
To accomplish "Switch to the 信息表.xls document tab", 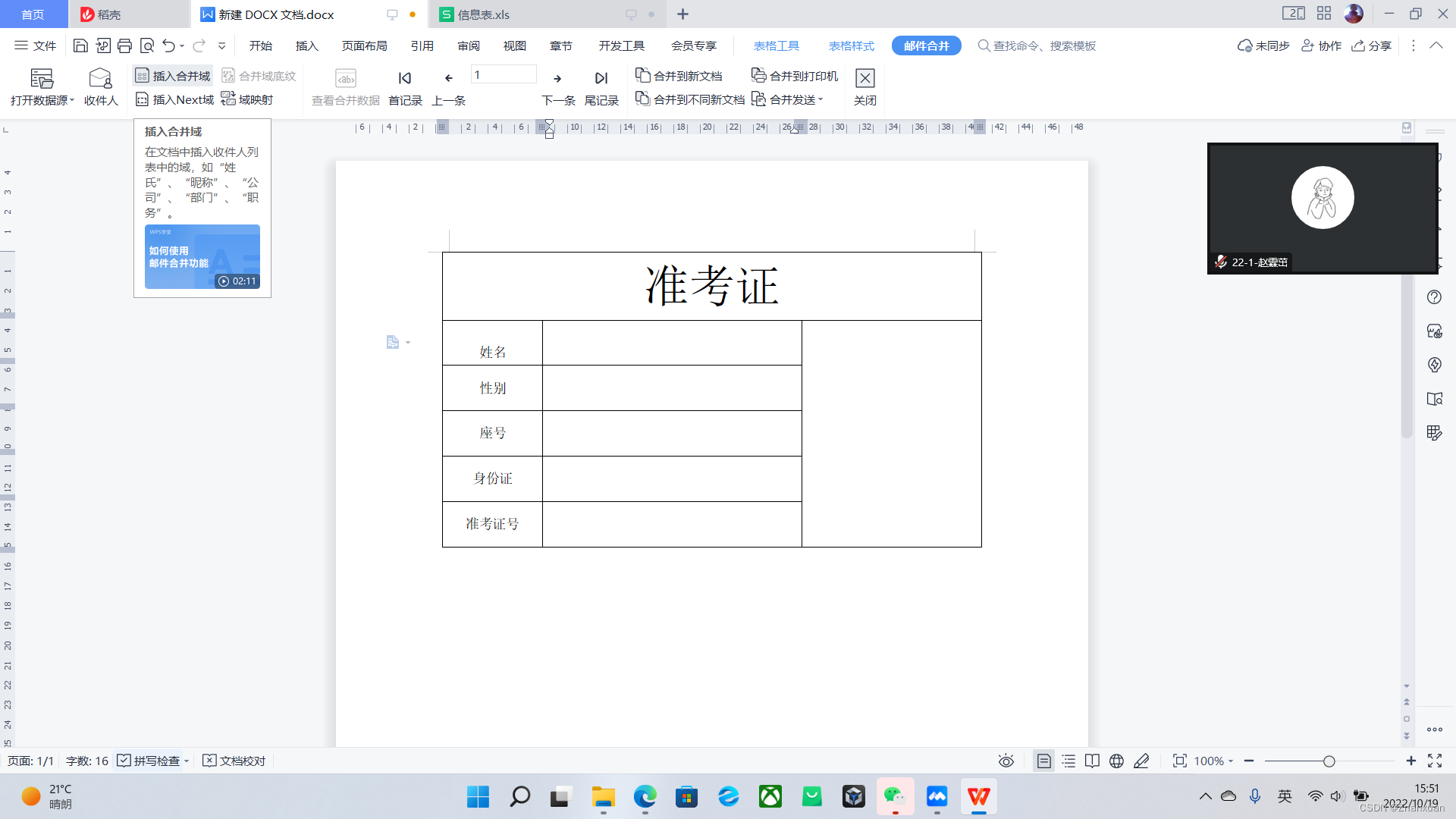I will click(x=484, y=14).
